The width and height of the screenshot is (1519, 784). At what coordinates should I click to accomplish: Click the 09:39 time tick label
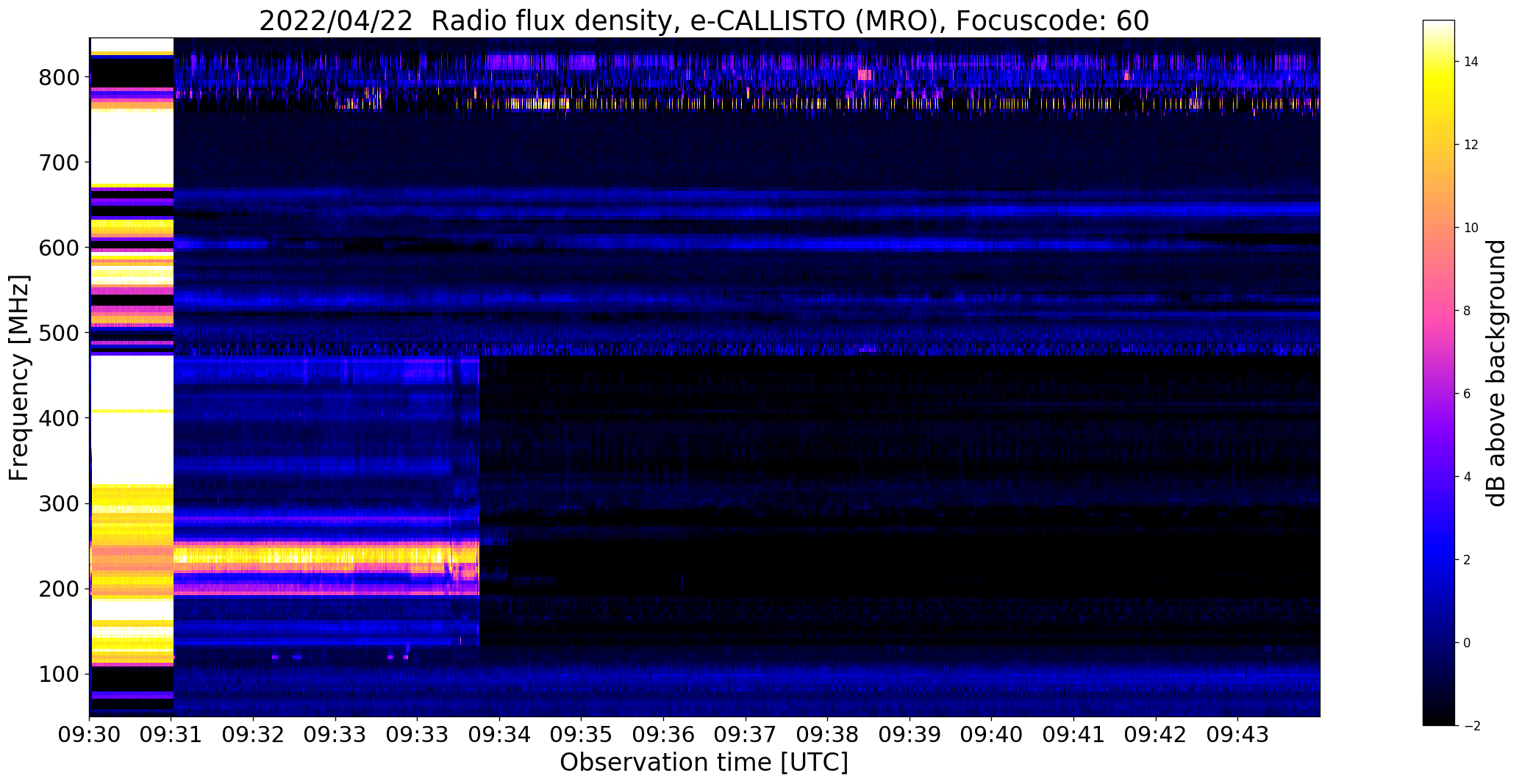[x=910, y=735]
